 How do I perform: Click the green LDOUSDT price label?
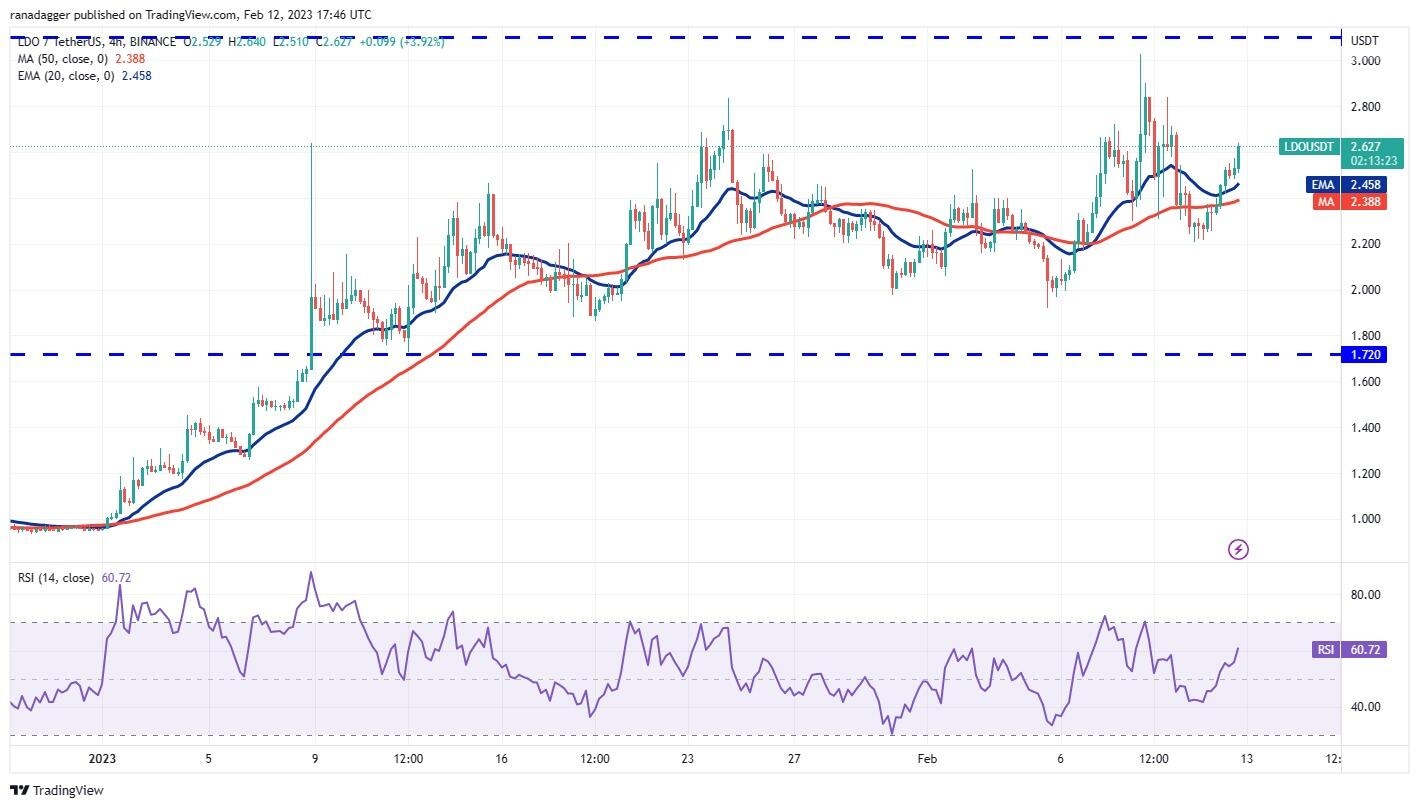[x=1308, y=147]
